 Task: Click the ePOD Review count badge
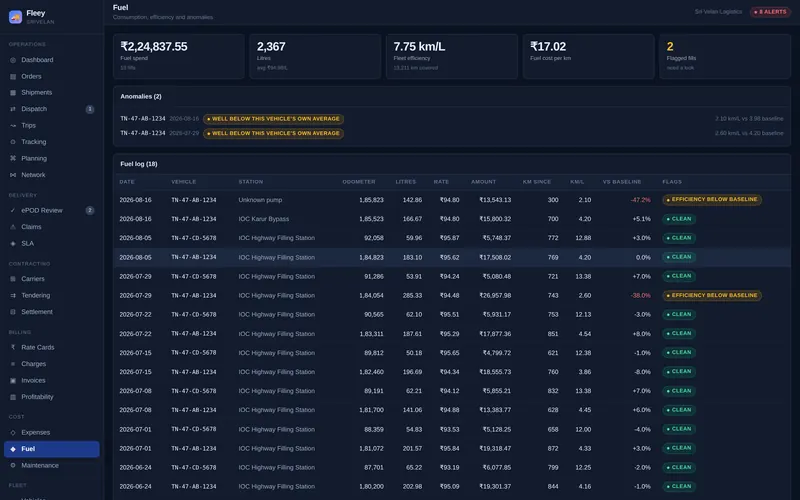click(x=90, y=210)
